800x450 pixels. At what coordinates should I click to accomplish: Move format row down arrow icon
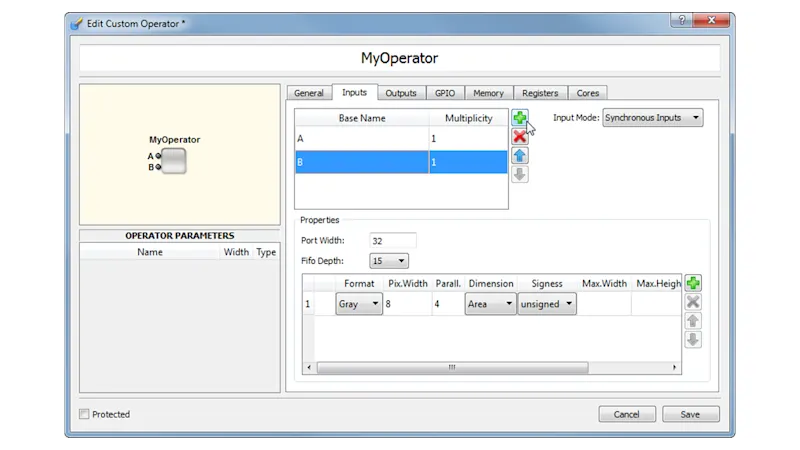(x=693, y=340)
